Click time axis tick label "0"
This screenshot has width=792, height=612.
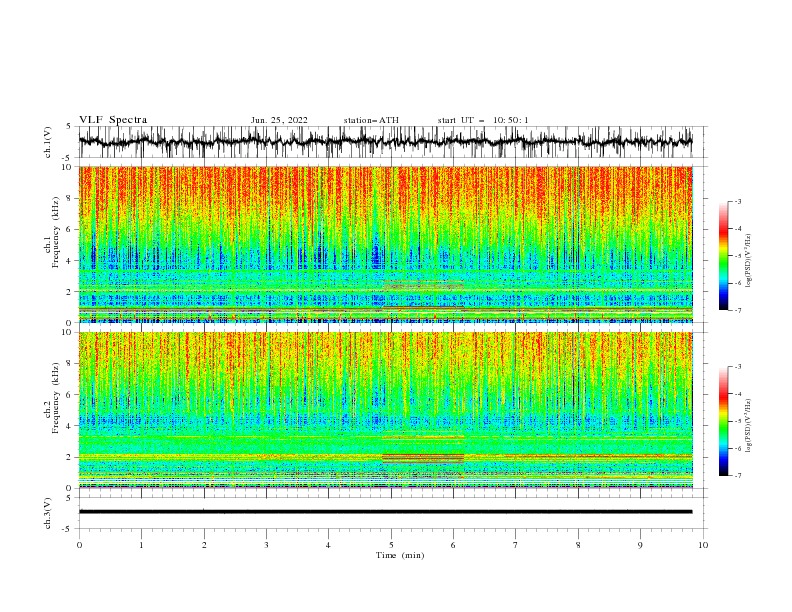coord(79,545)
